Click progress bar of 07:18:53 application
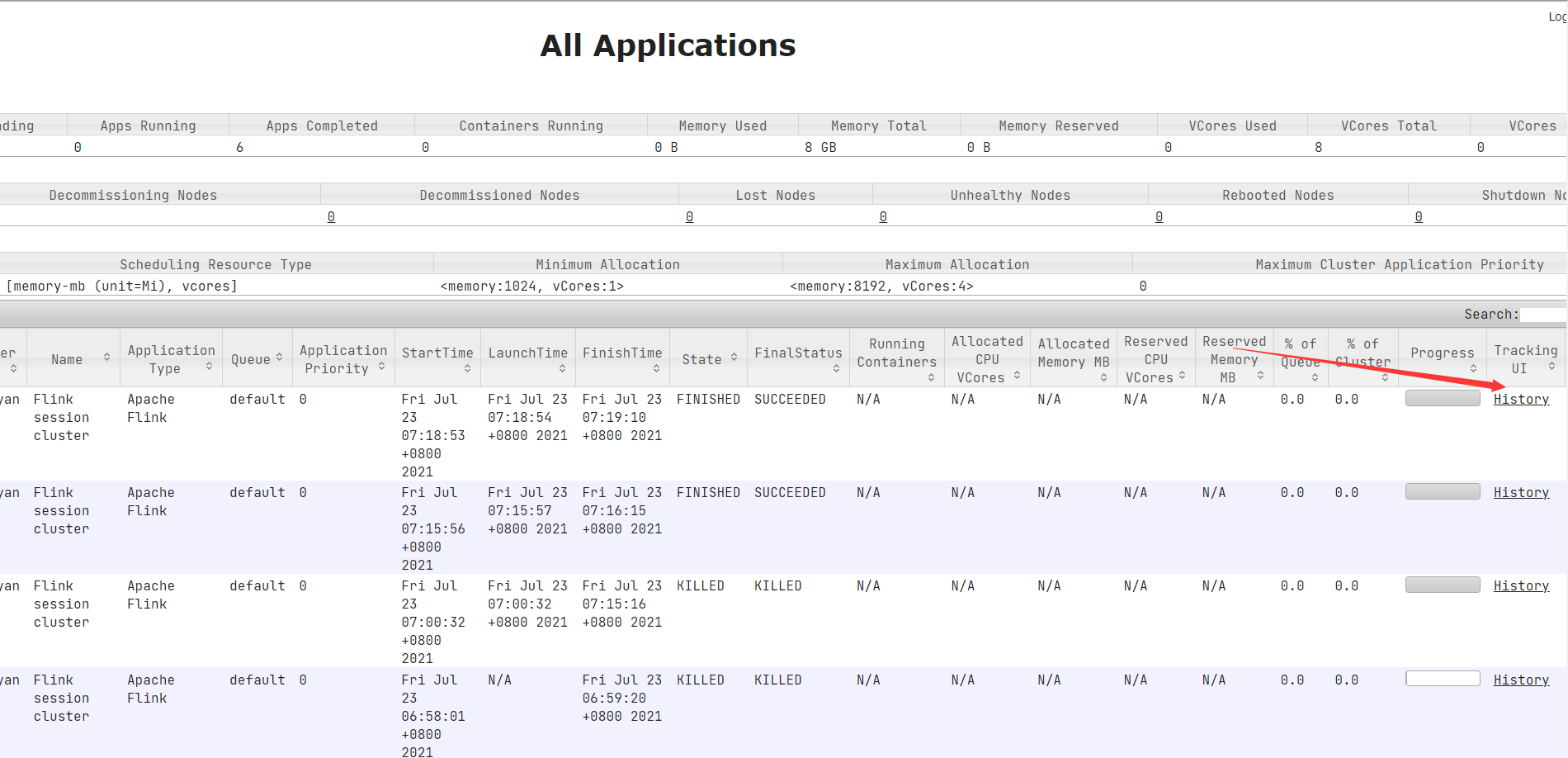 [1443, 398]
